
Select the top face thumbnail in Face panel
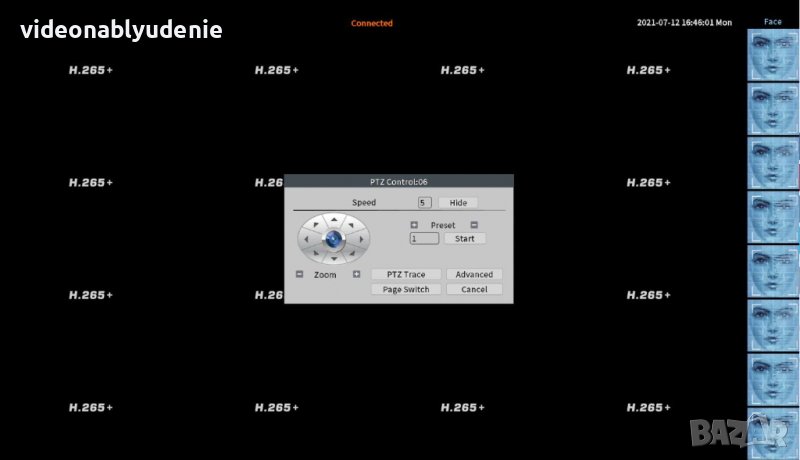click(773, 55)
